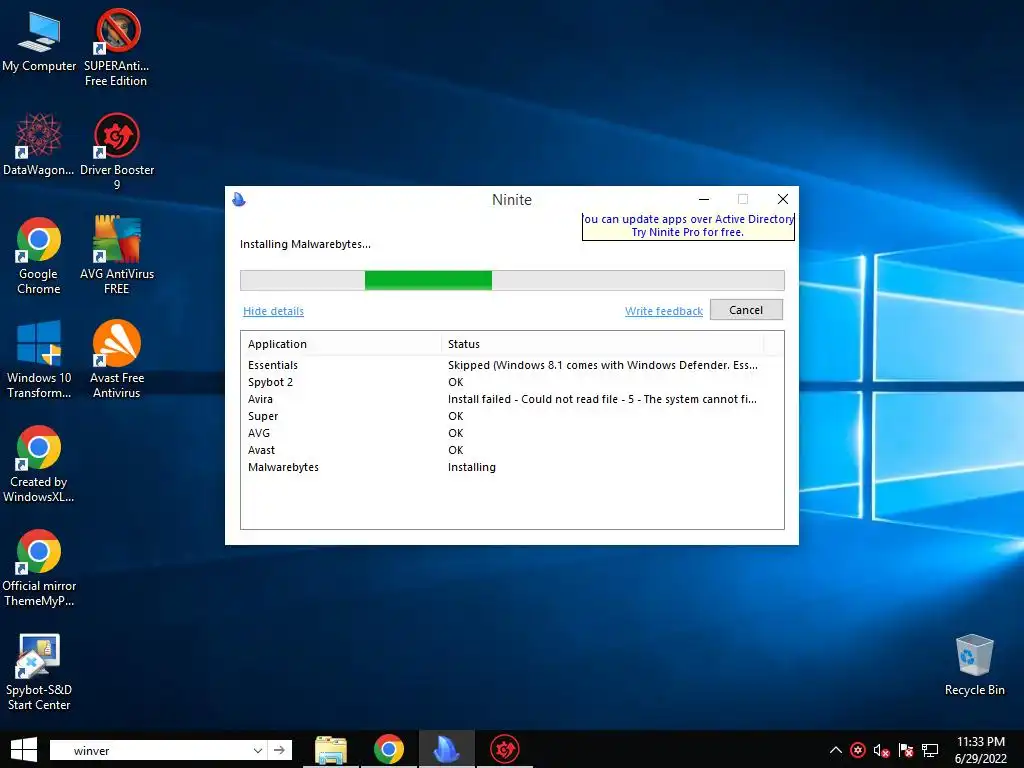The width and height of the screenshot is (1024, 768).
Task: Click the Application column header
Action: coord(341,344)
